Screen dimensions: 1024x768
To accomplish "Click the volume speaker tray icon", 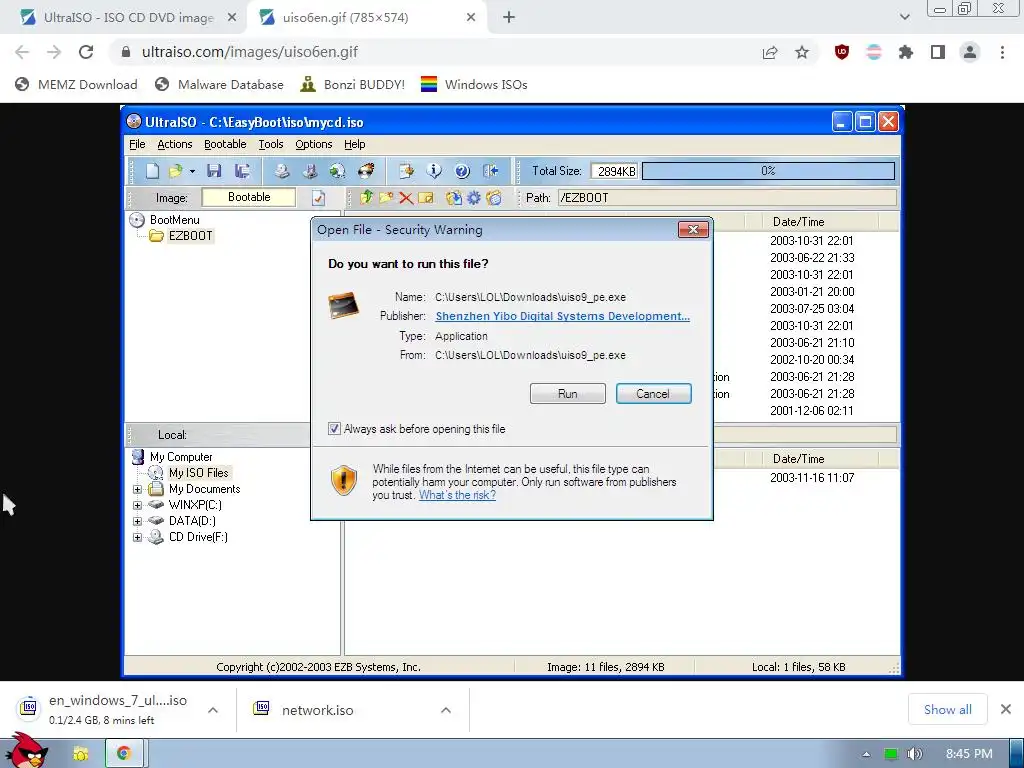I will click(914, 754).
